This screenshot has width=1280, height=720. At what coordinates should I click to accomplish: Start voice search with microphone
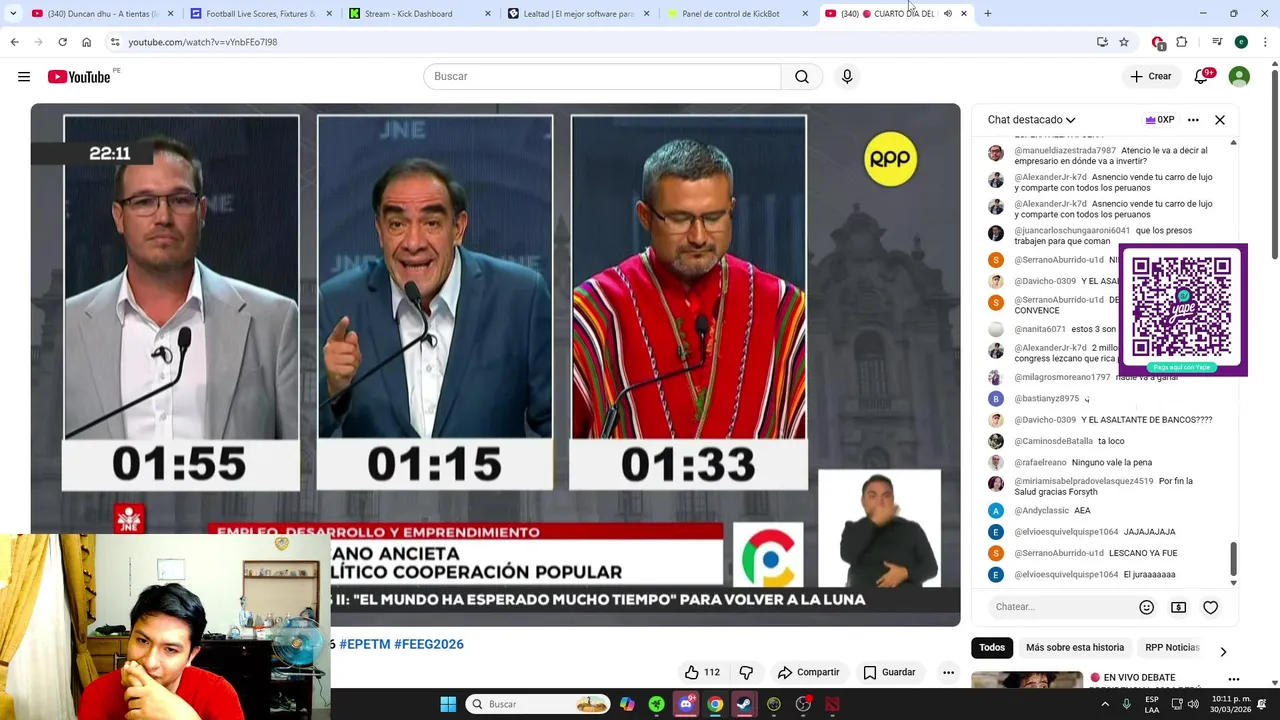(x=847, y=77)
